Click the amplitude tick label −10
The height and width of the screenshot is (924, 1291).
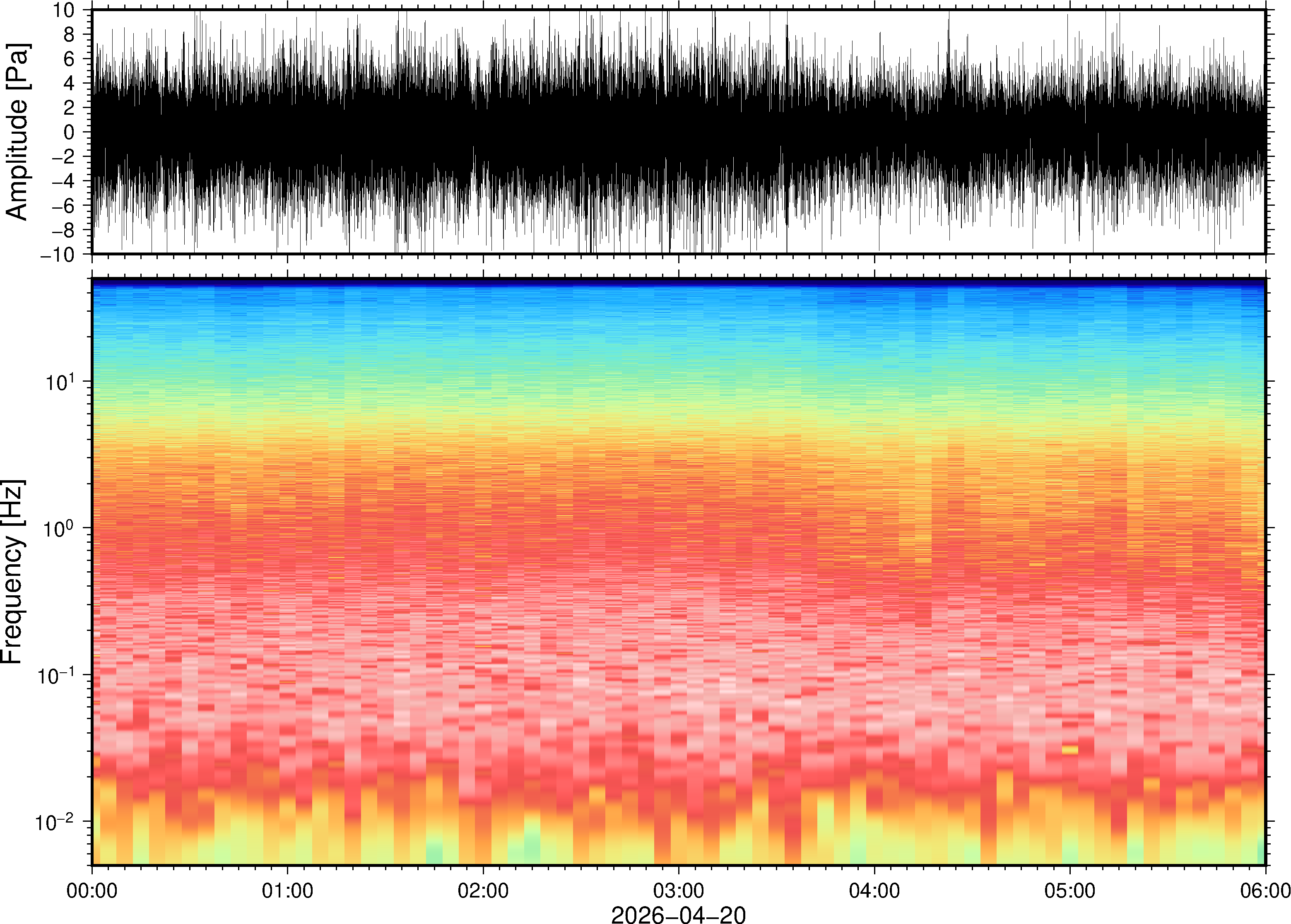(x=58, y=255)
